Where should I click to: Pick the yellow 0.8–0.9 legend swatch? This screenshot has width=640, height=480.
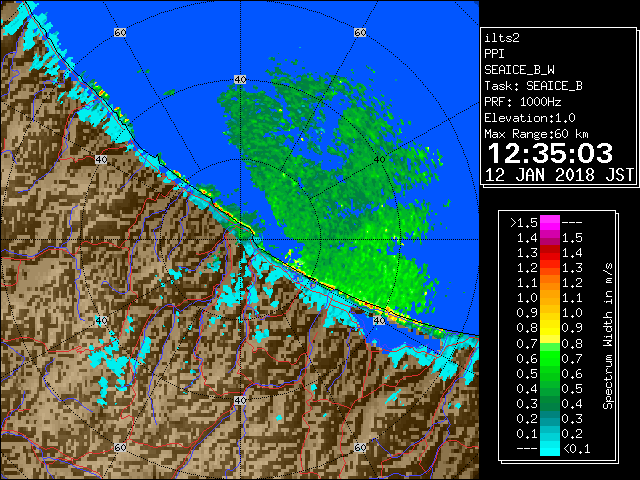tap(550, 328)
